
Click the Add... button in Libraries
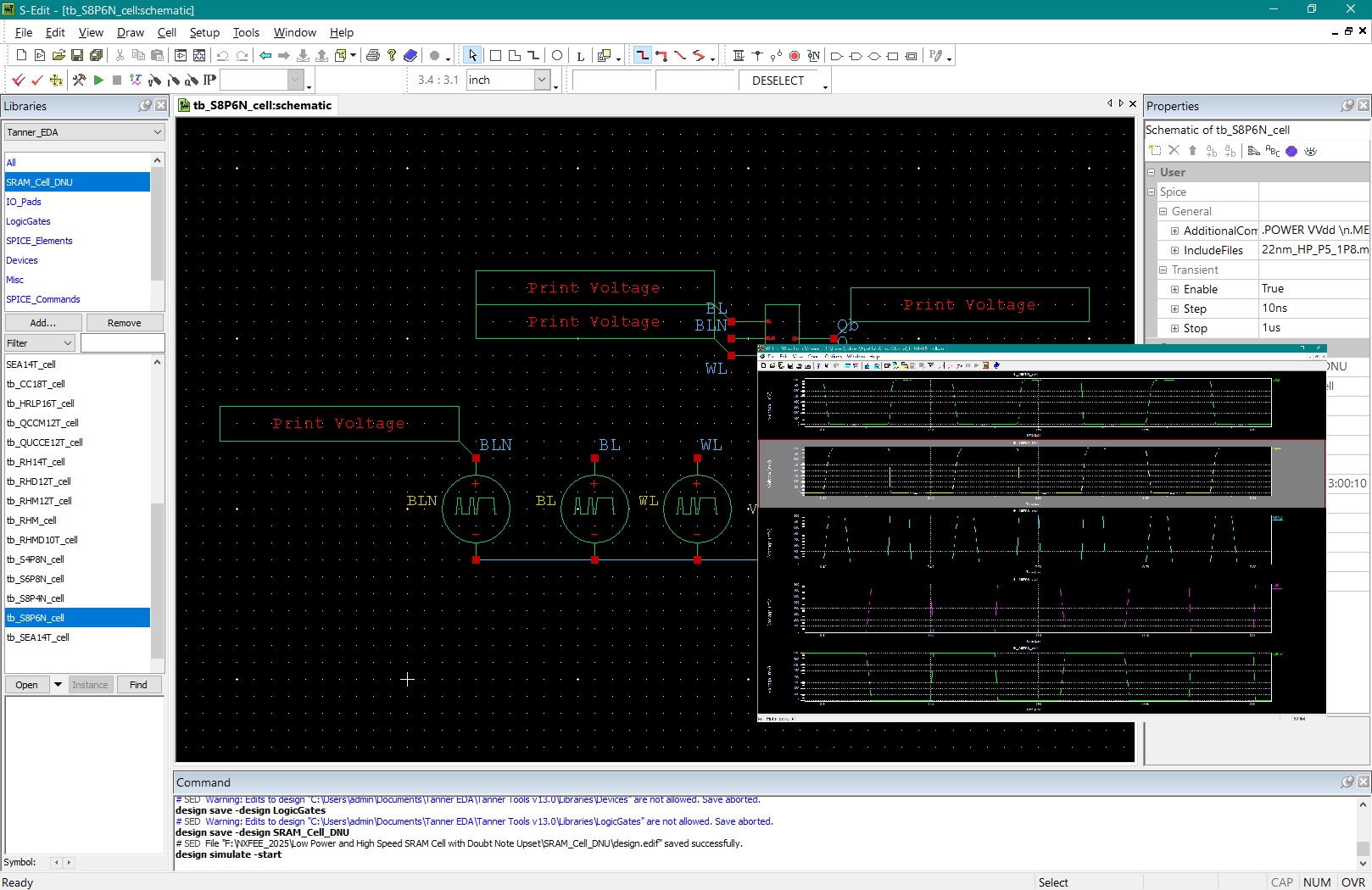[42, 322]
